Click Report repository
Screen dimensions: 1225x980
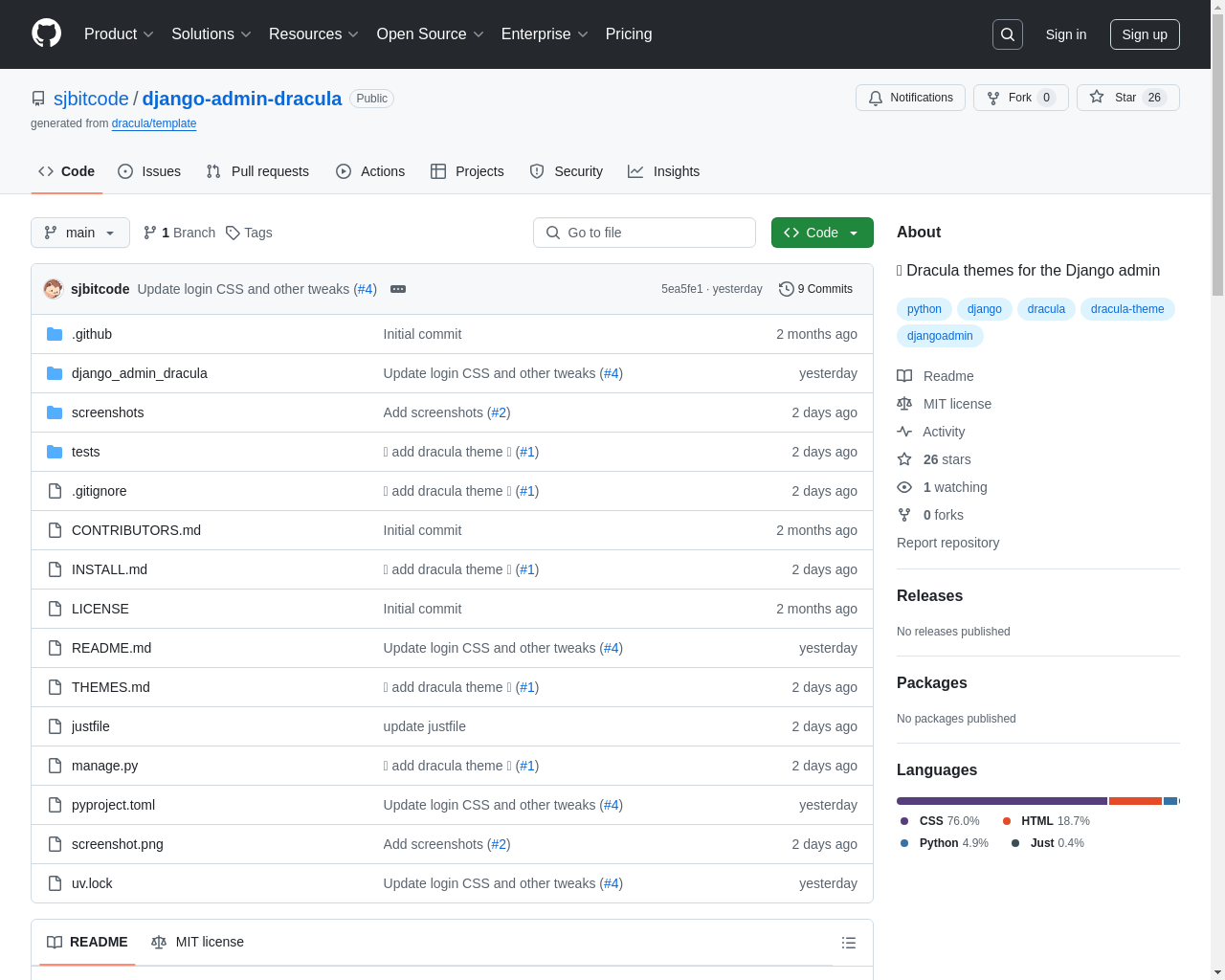coord(947,543)
